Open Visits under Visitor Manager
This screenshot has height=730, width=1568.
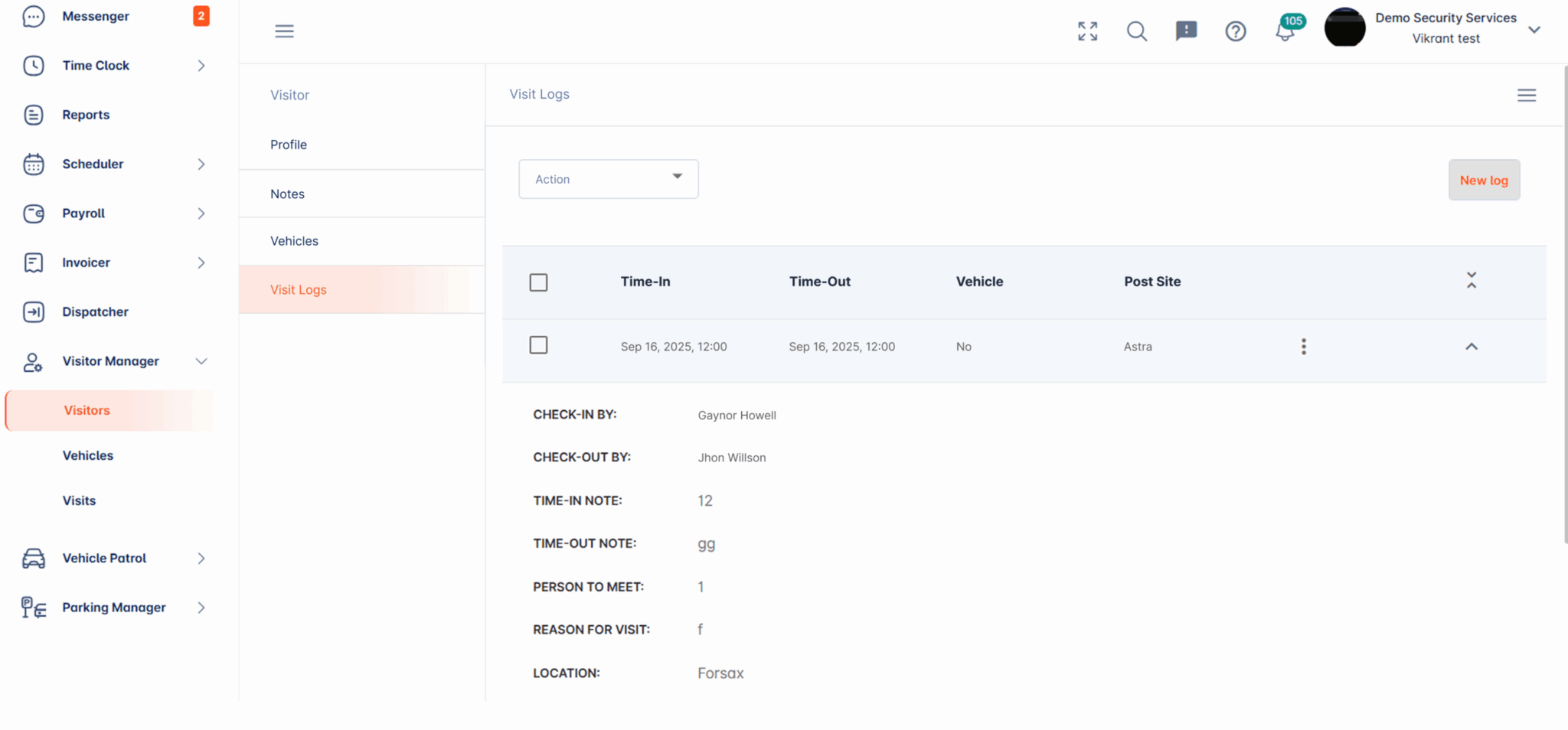pyautogui.click(x=80, y=500)
